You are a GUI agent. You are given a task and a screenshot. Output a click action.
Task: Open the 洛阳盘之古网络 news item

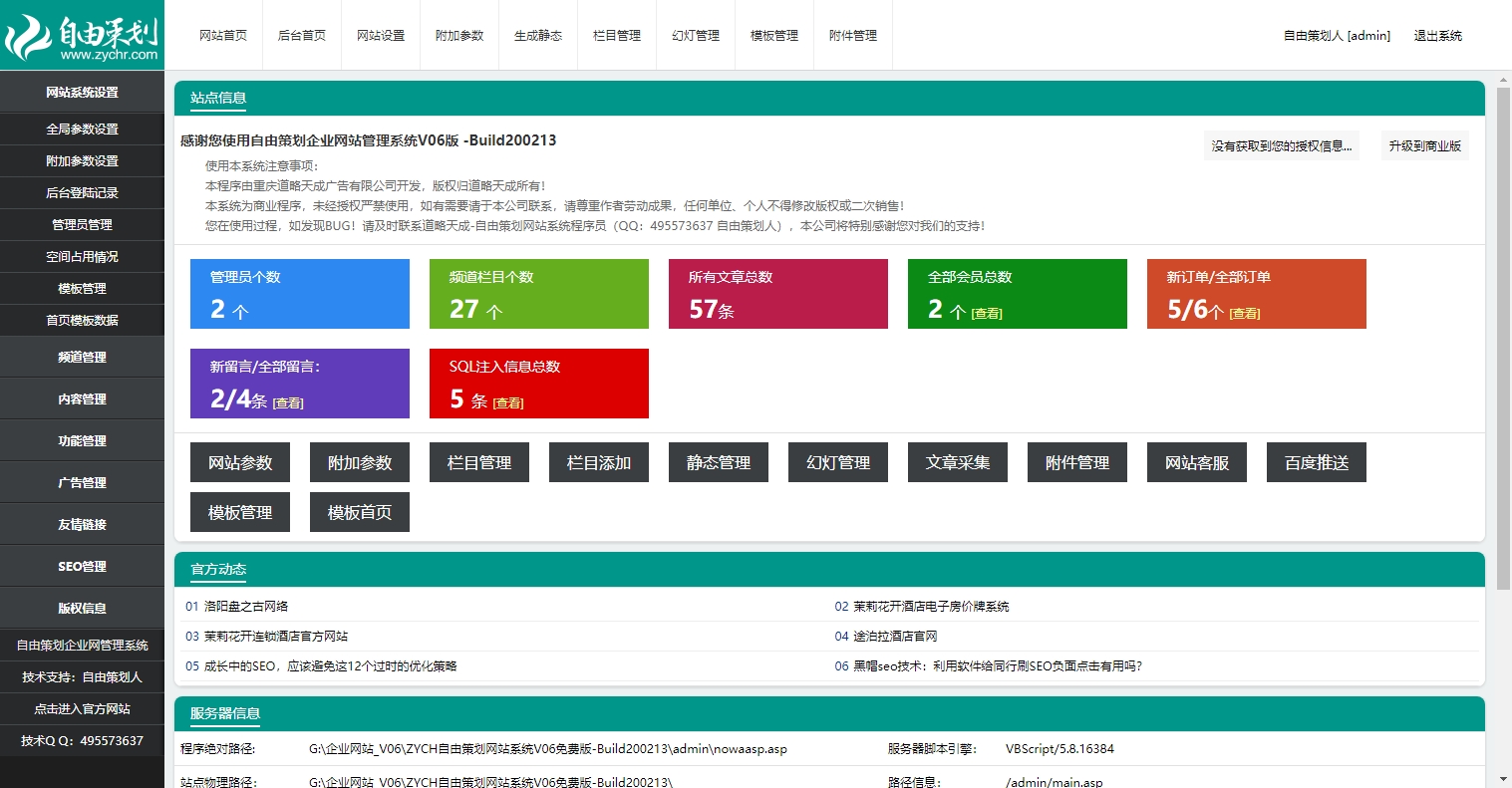(x=245, y=607)
